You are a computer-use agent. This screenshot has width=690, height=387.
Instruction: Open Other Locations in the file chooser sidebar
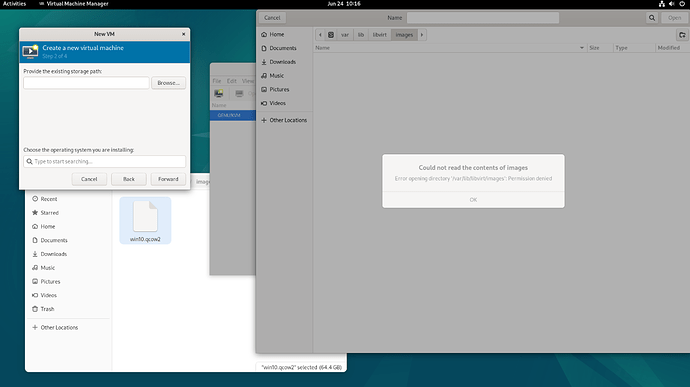point(284,120)
